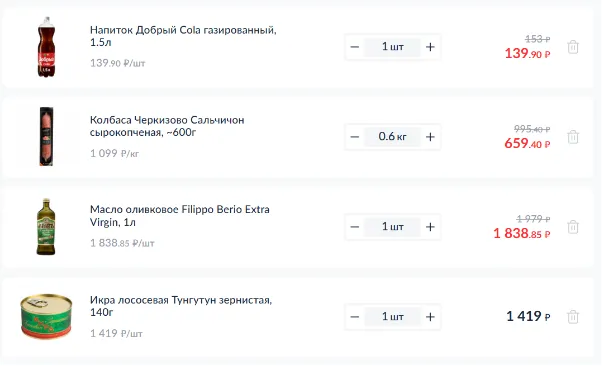Delete the Добрый Cola item with the trash icon

pos(573,47)
